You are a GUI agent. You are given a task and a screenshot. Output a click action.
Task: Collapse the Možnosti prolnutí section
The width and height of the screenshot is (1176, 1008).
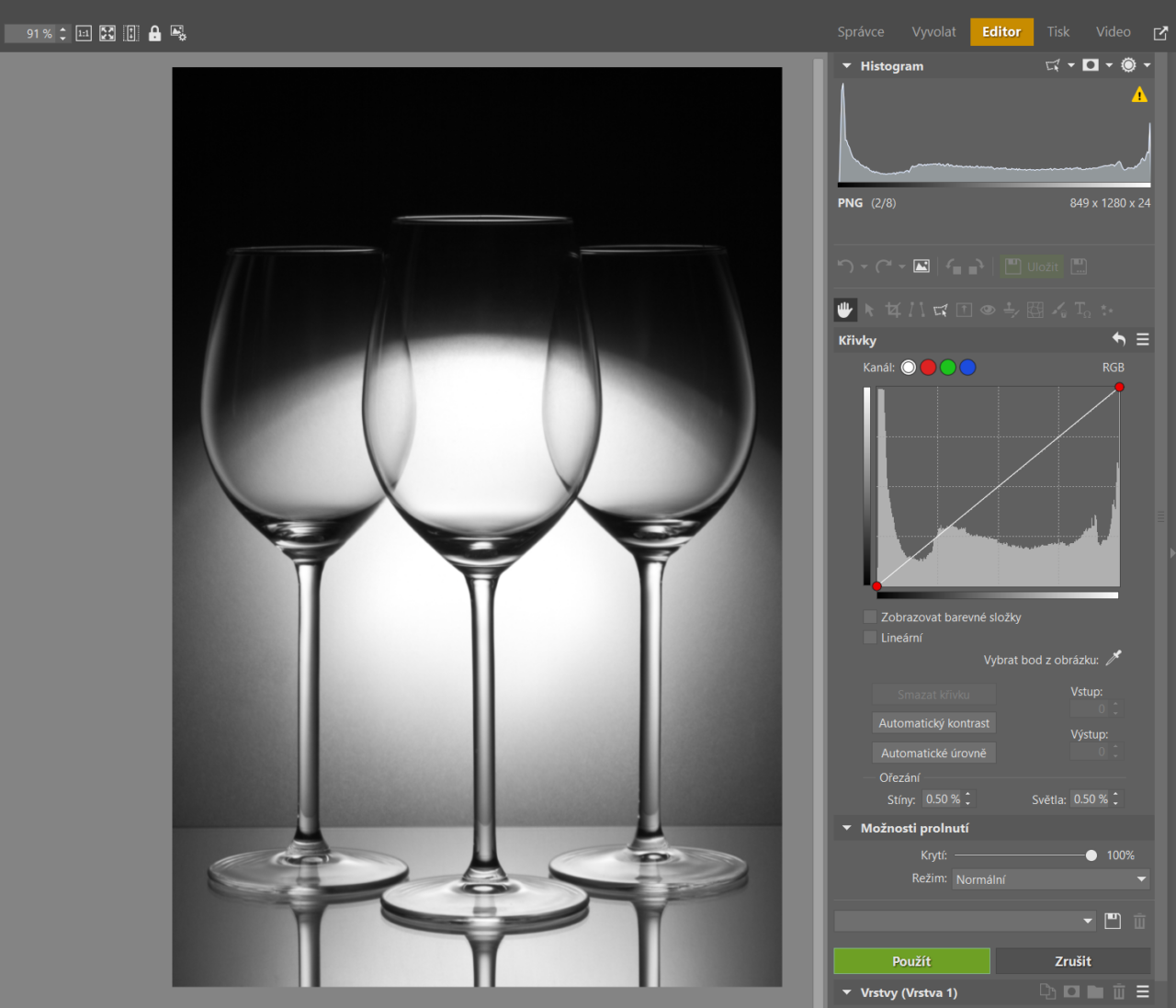[847, 828]
